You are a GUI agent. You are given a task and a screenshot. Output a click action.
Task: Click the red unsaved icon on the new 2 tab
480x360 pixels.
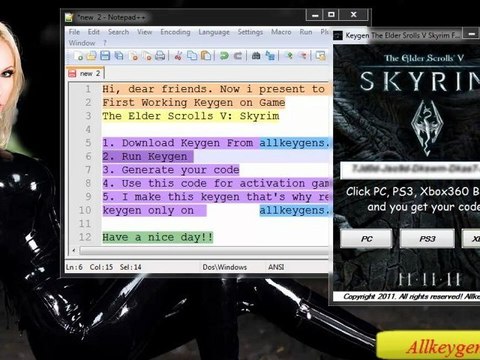72,73
